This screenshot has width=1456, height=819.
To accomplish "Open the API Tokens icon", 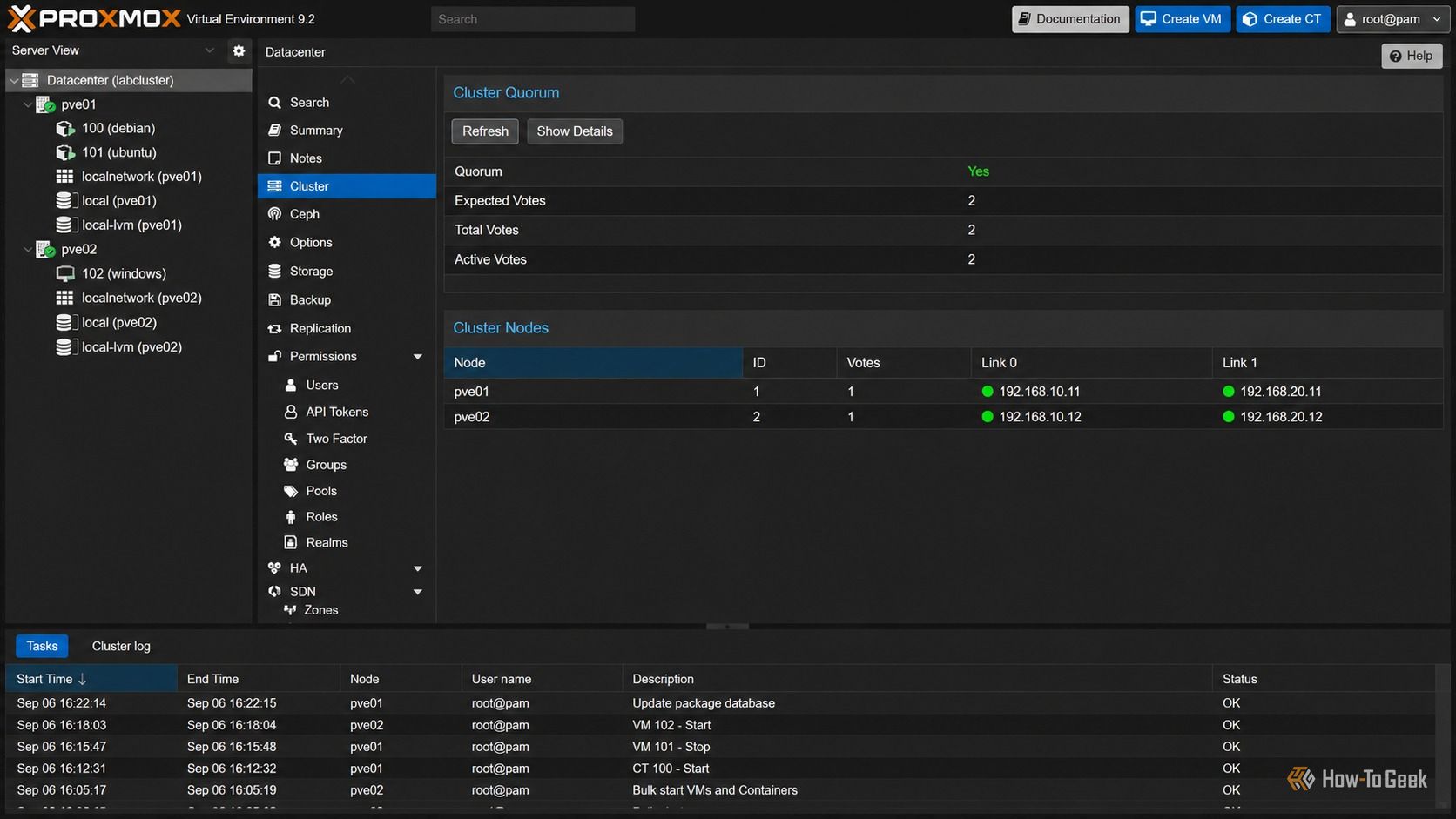I will point(291,412).
